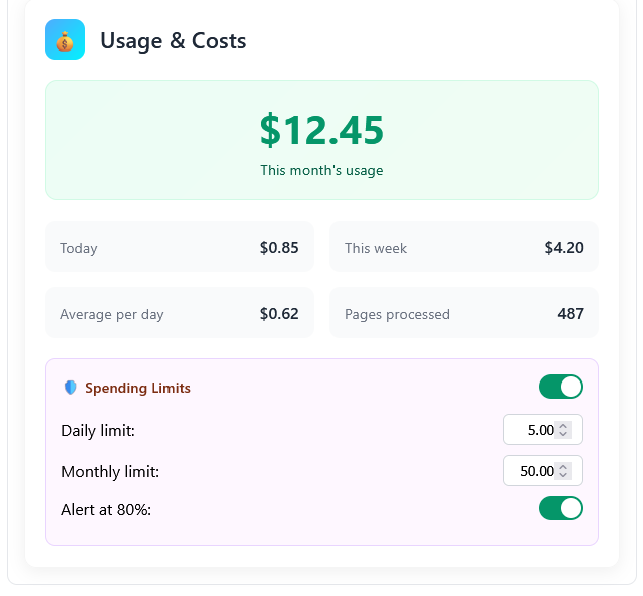643x596 pixels.
Task: Increase the Daily limit with up arrow
Action: 563,426
